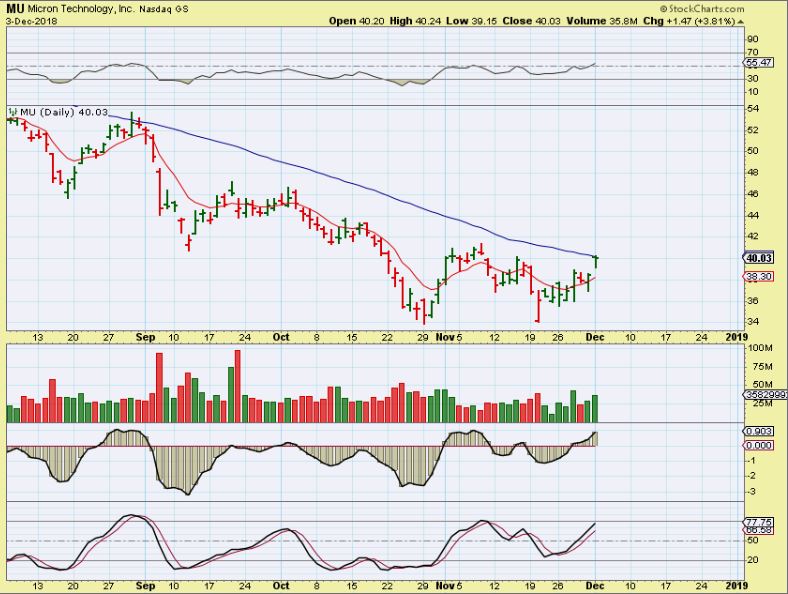Click the up-arrow icon beside Chg value
Viewport: 788px width, 594px height.
(741, 22)
